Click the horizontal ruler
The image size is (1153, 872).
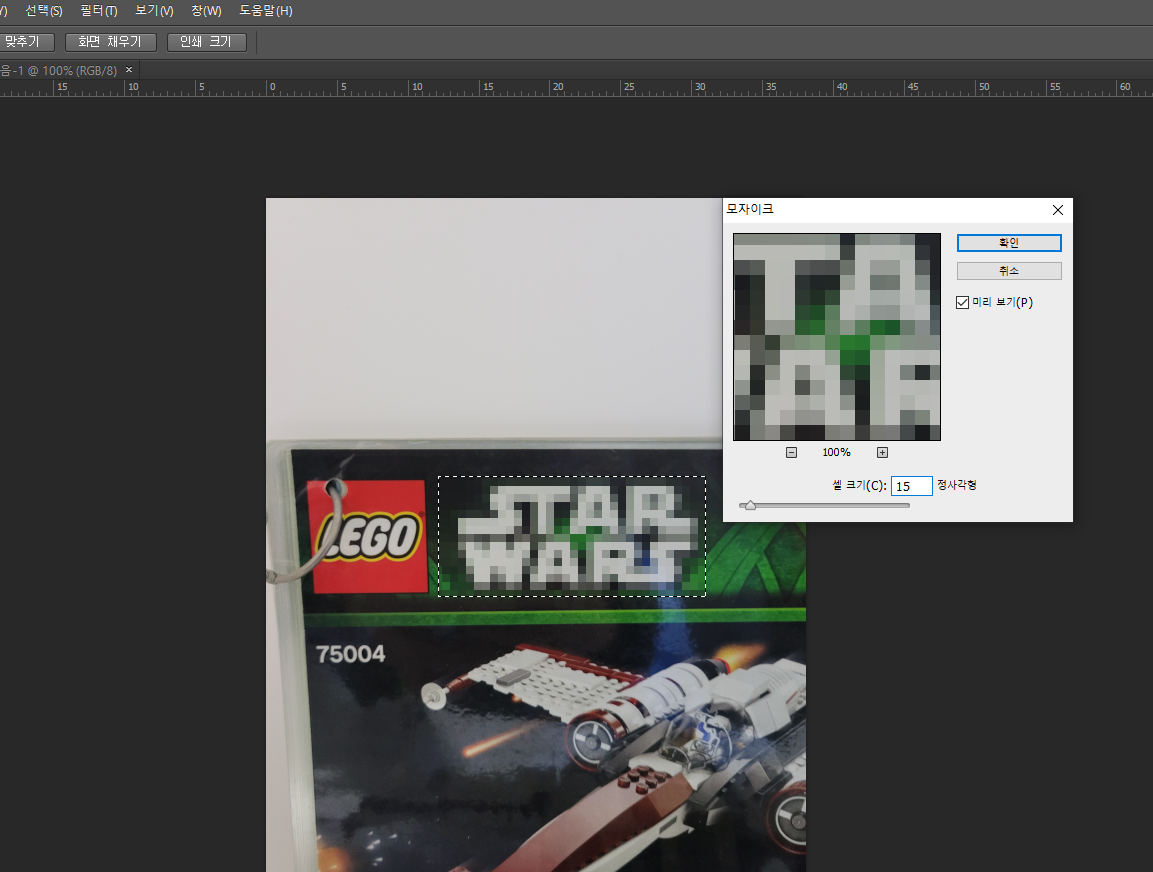576,87
